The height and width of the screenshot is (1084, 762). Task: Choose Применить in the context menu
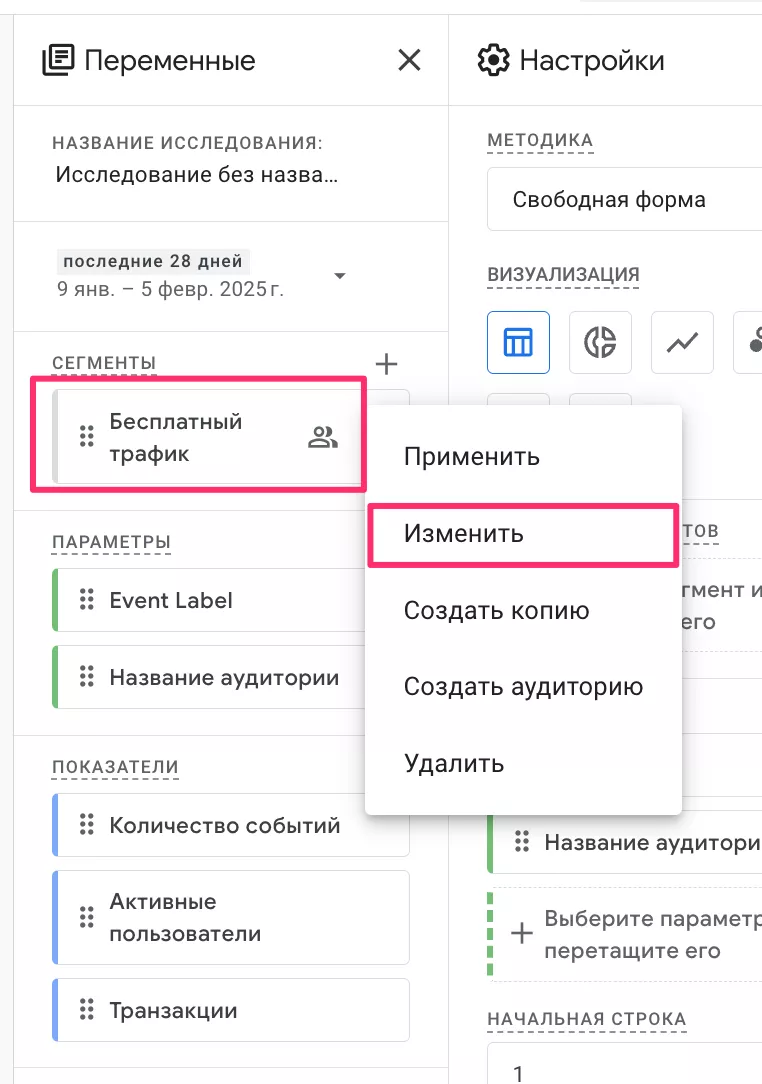[523, 456]
